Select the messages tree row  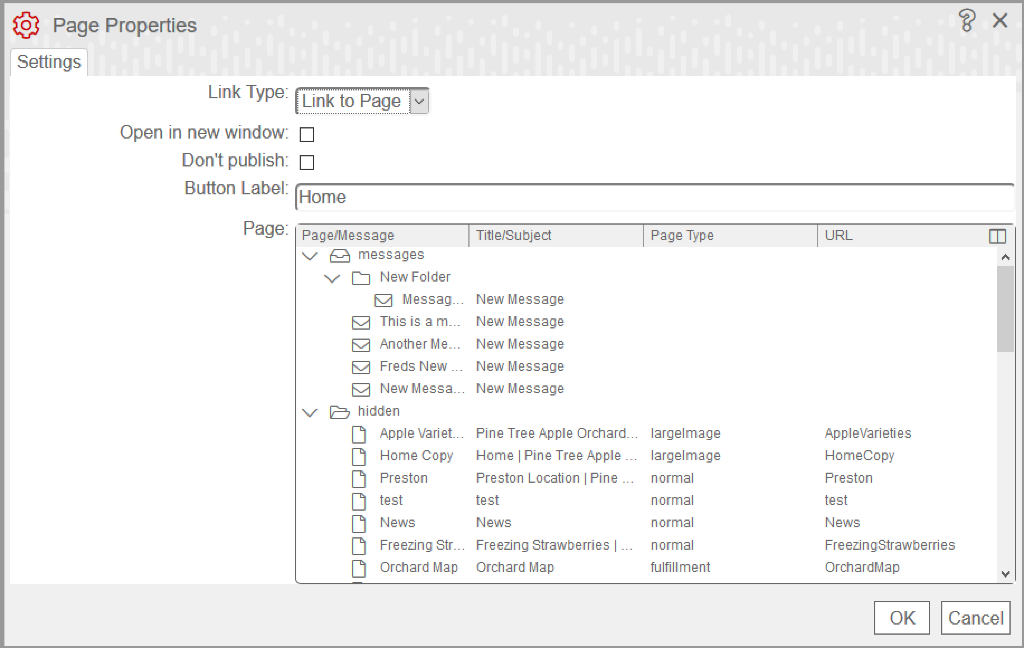click(x=647, y=255)
